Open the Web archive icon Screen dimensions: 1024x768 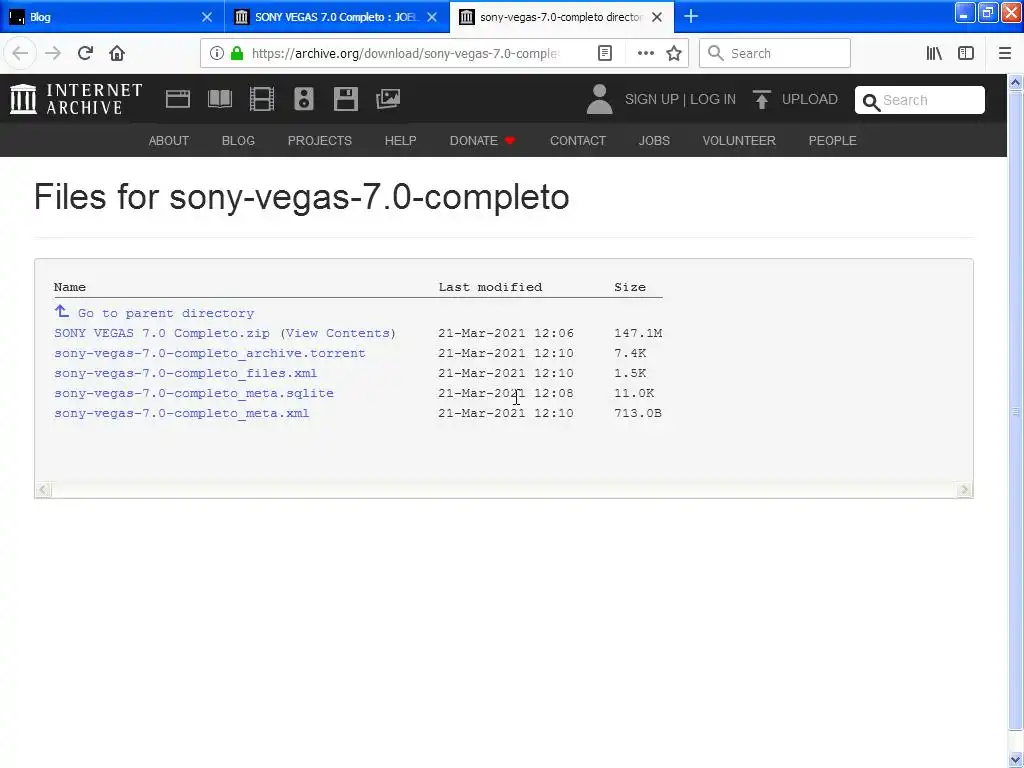(x=178, y=99)
